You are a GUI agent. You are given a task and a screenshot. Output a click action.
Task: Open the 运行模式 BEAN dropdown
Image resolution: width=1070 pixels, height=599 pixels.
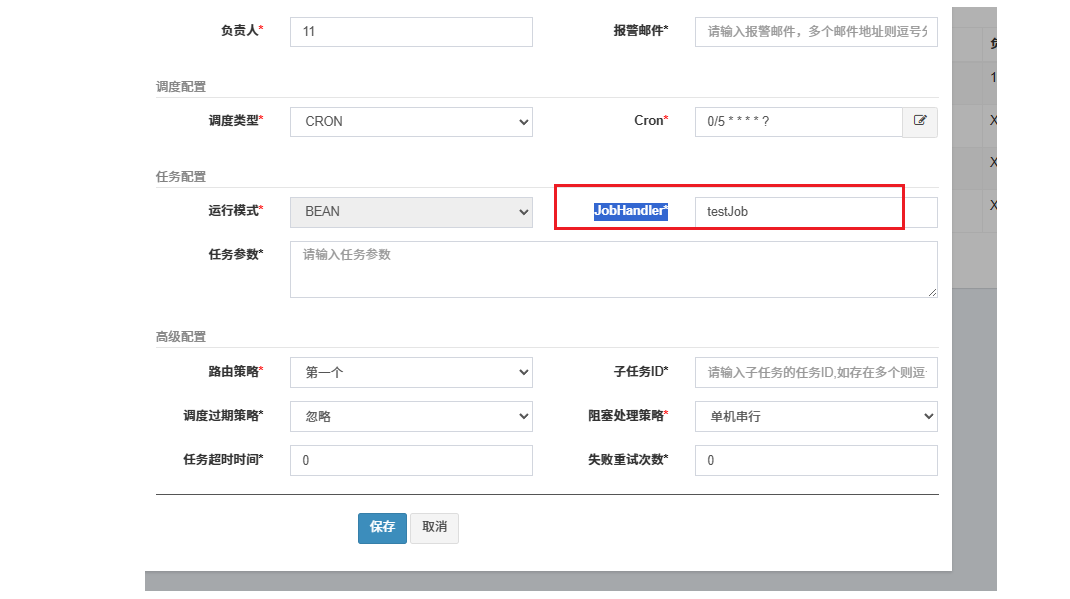tap(411, 212)
